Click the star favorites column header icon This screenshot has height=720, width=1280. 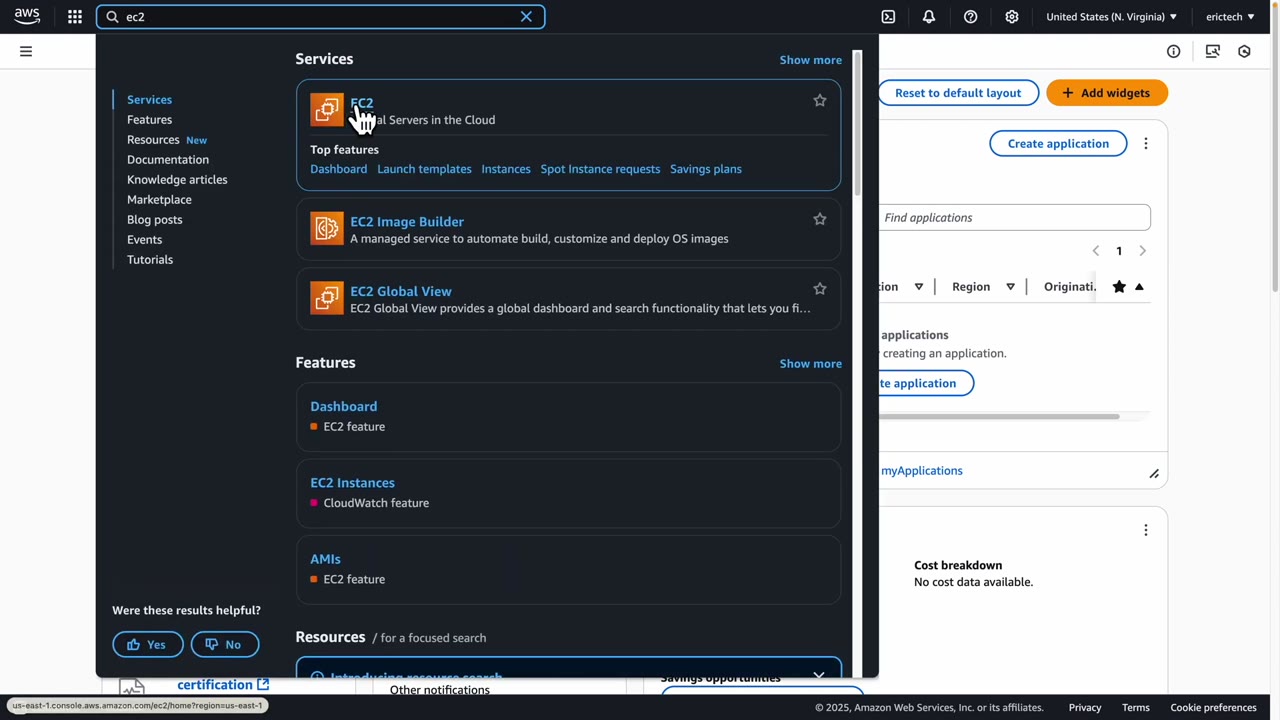pyautogui.click(x=1119, y=287)
